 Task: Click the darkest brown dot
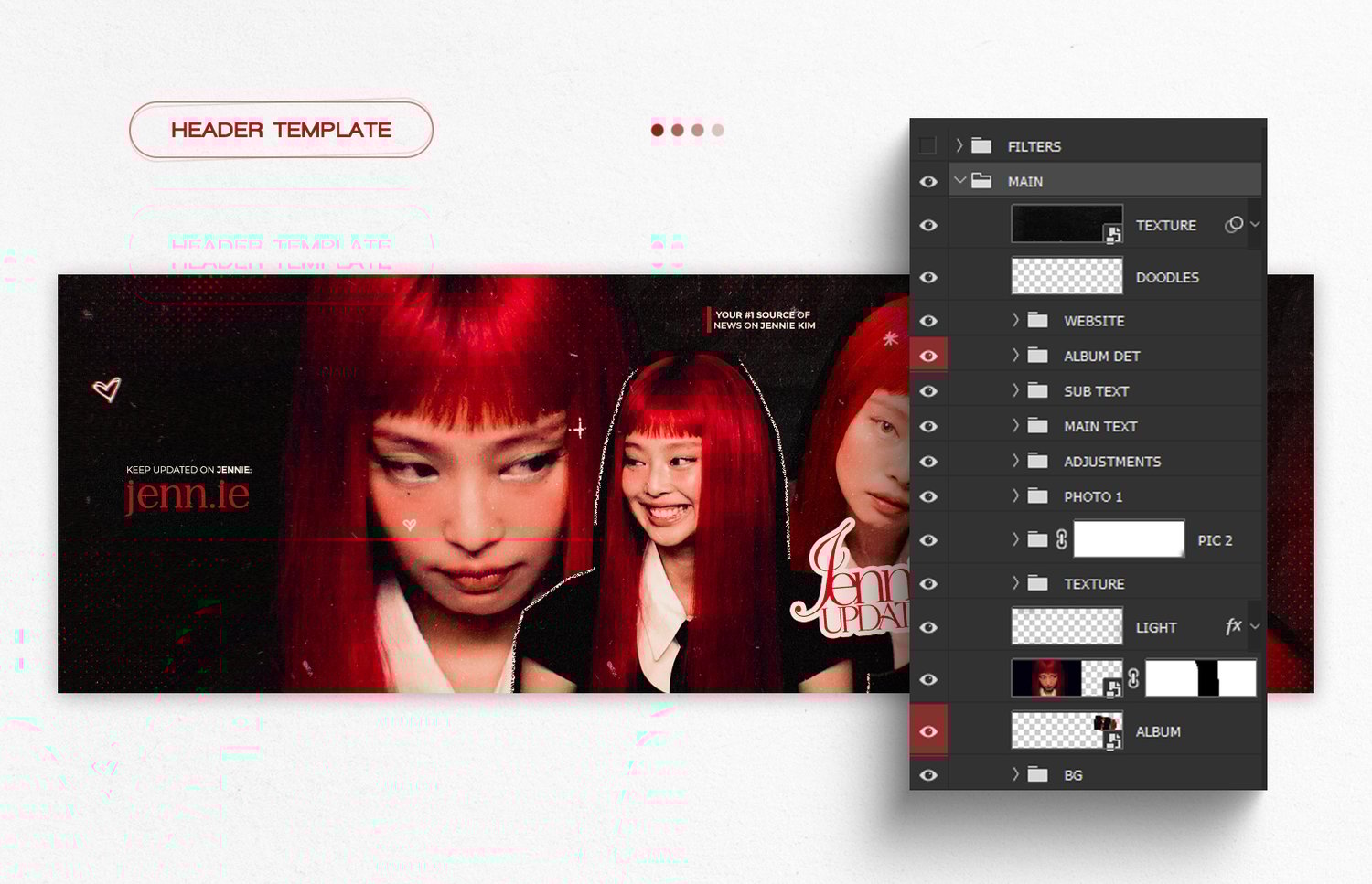657,130
